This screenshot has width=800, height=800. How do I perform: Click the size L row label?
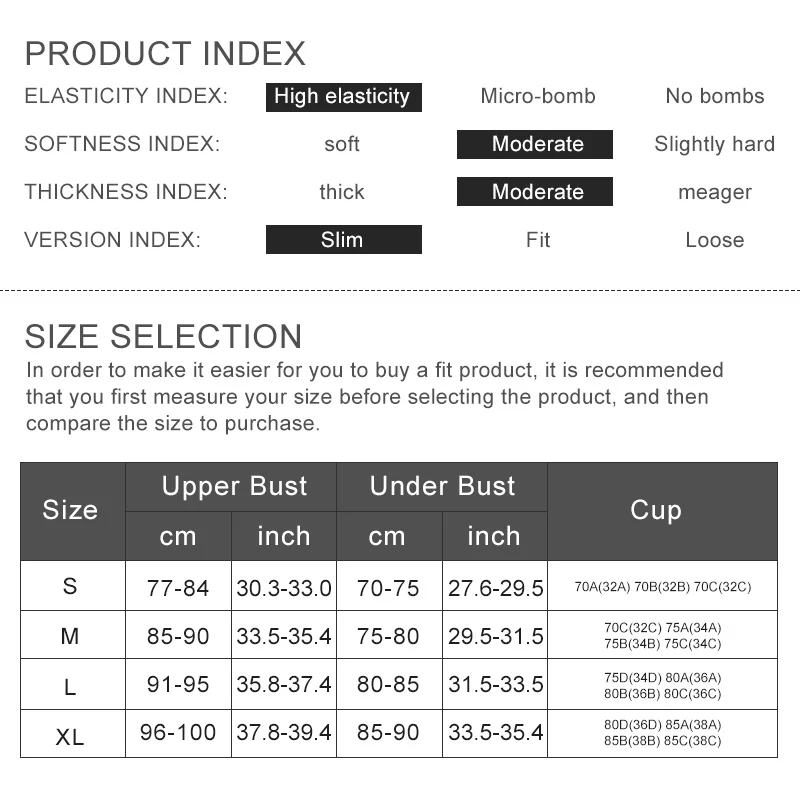[70, 685]
